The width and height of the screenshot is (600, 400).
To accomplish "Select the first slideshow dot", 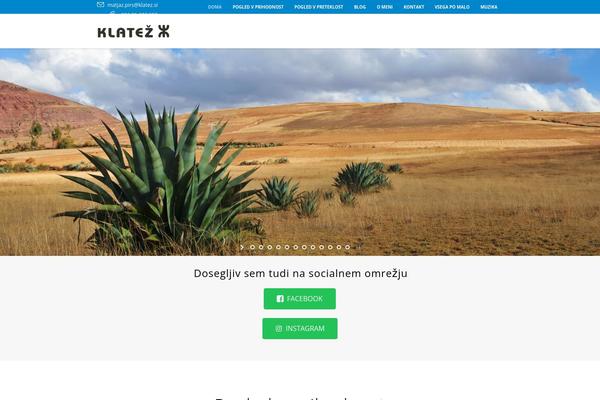I will click(x=253, y=247).
